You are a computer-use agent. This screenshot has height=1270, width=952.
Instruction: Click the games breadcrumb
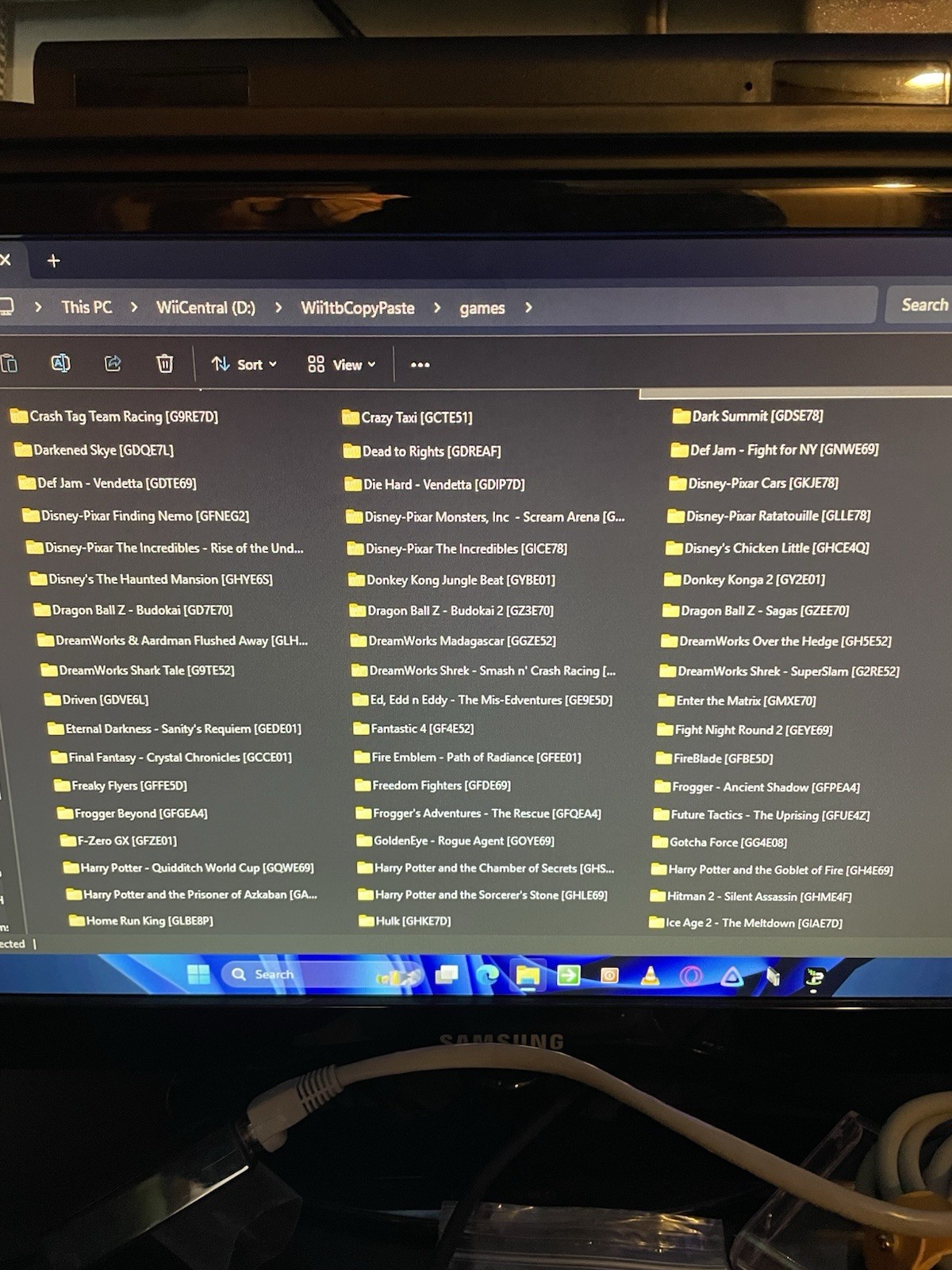tap(482, 308)
